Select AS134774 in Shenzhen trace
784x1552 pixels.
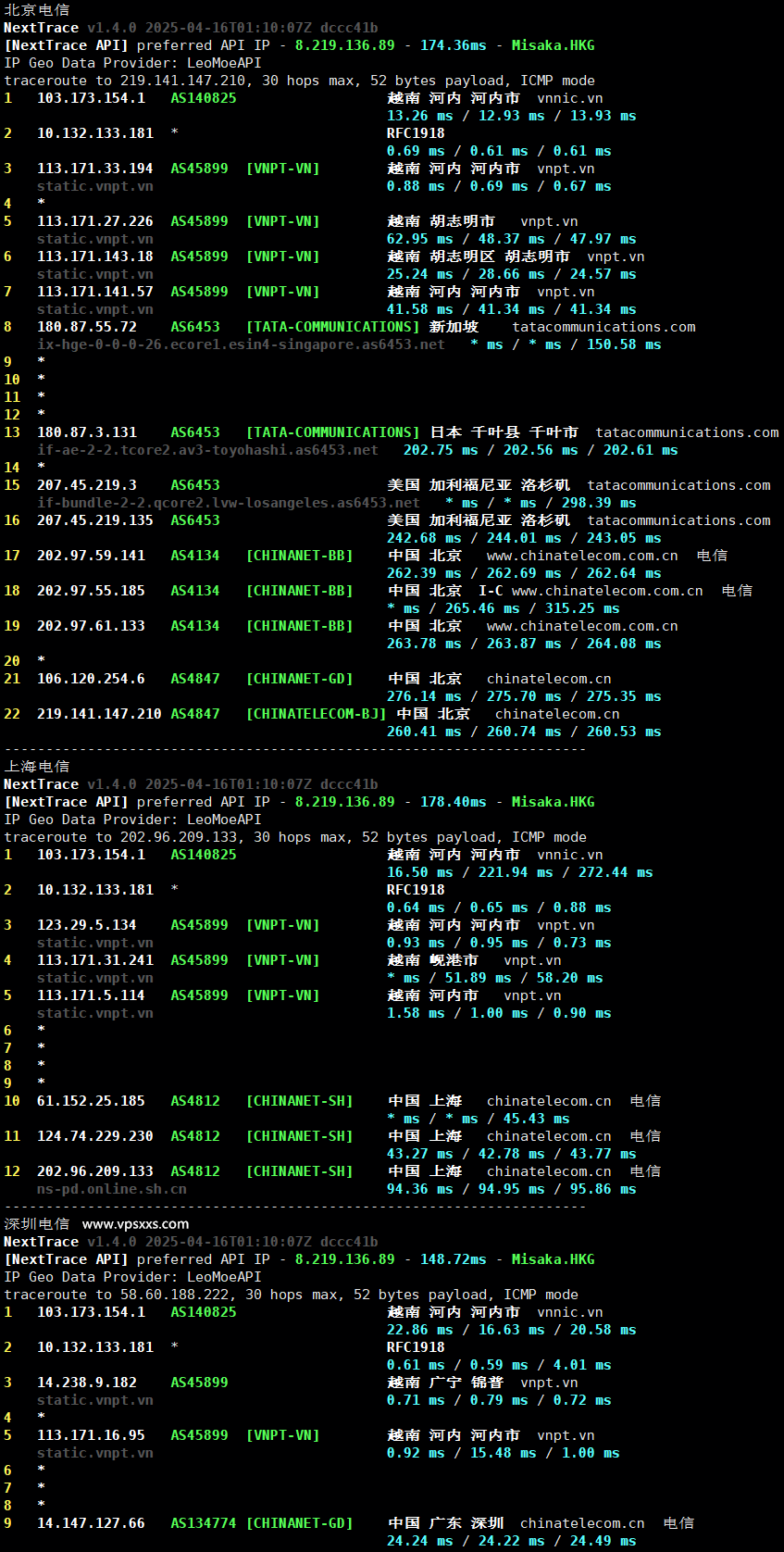pos(204,1523)
